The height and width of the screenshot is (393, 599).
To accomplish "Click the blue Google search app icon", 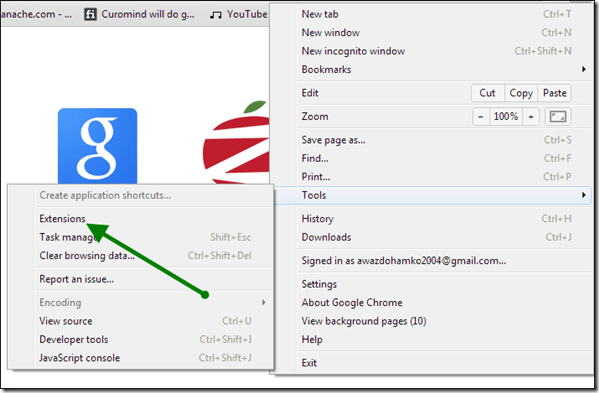I will [97, 146].
